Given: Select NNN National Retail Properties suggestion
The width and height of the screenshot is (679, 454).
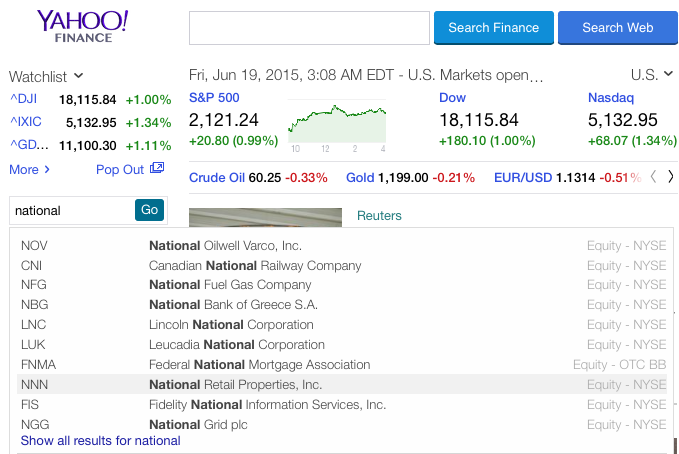Looking at the screenshot, I should click(x=235, y=385).
